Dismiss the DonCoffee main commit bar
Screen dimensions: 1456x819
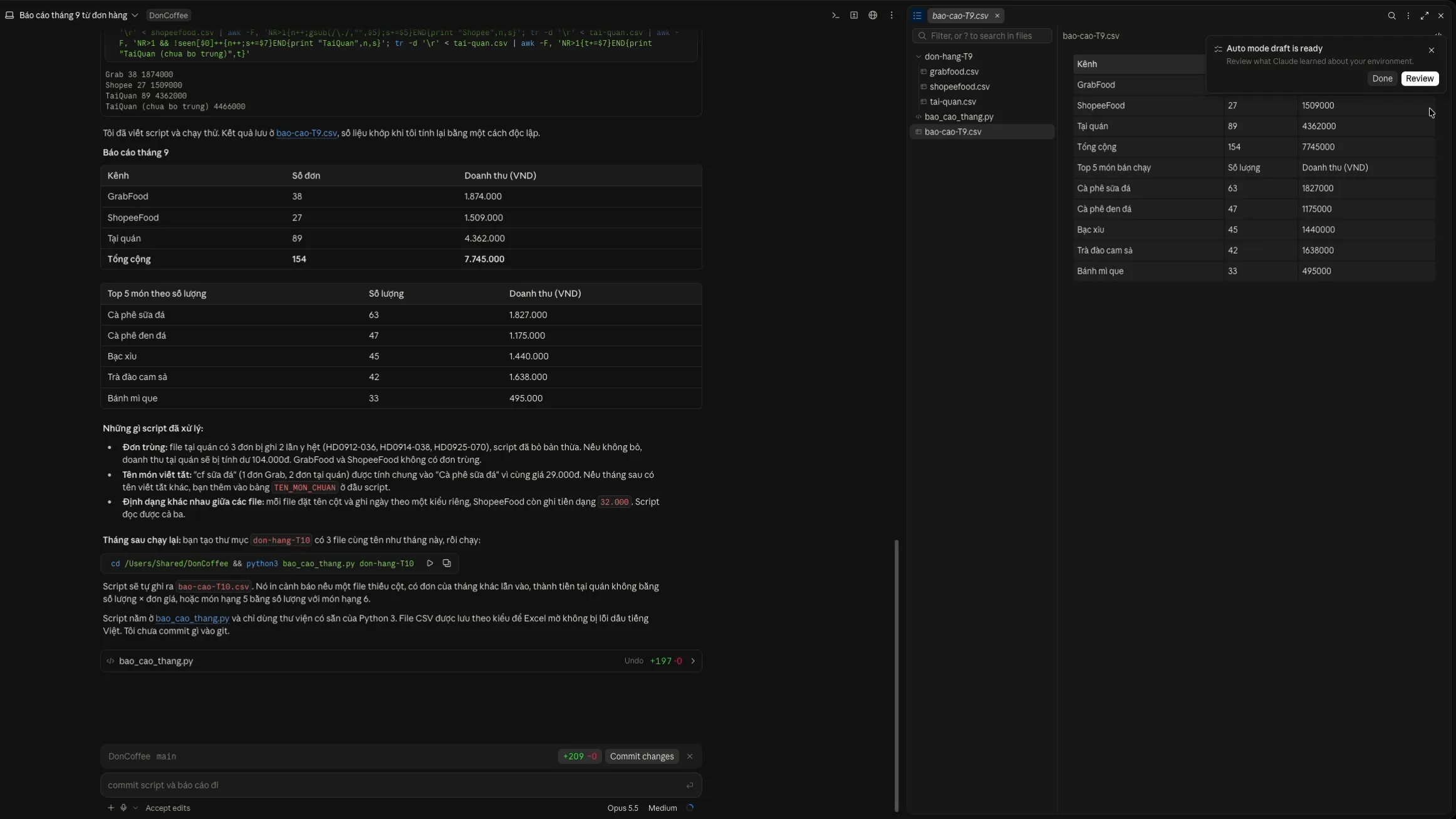(x=690, y=756)
